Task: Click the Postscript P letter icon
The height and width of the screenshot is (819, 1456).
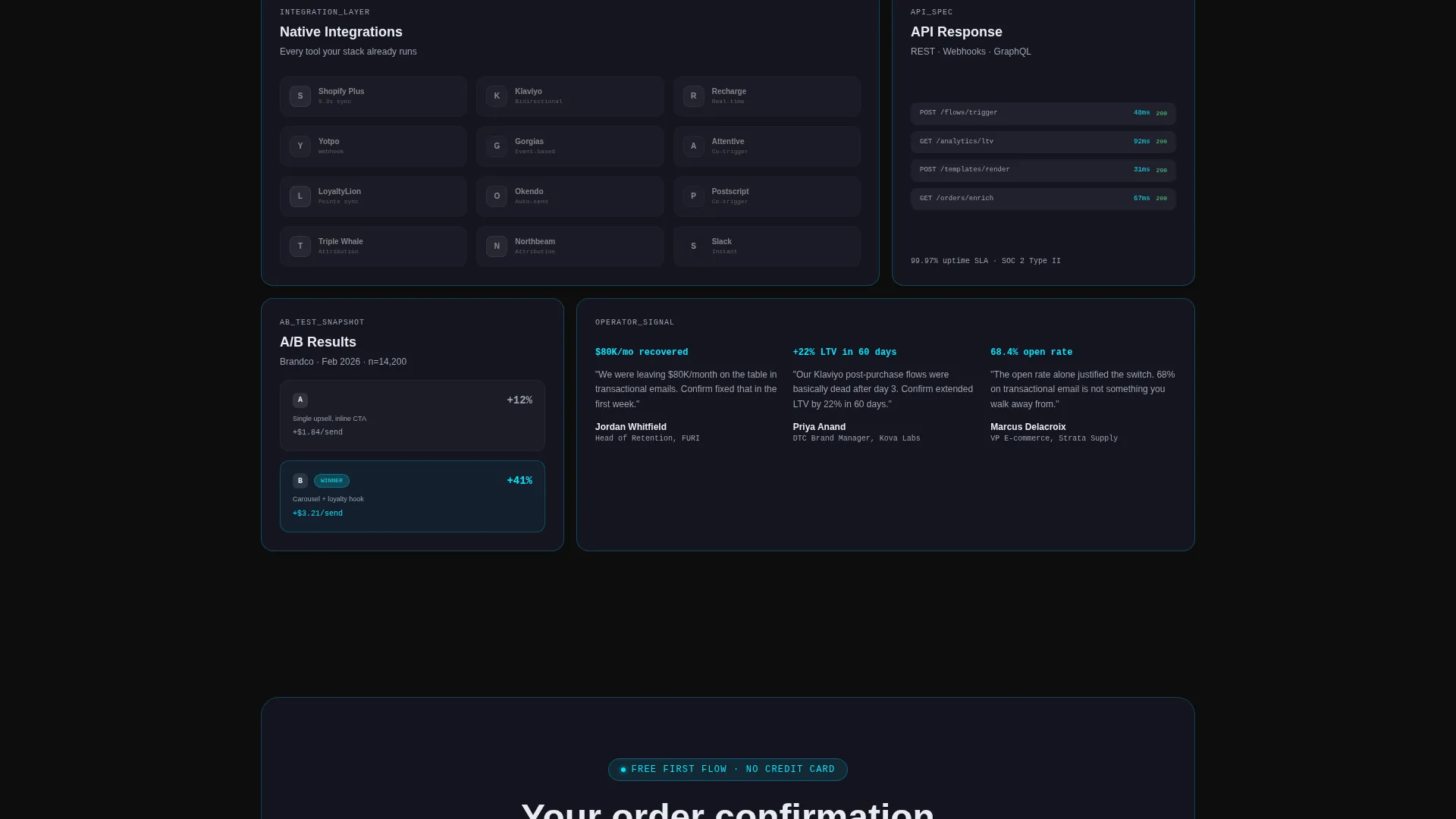Action: (x=693, y=196)
